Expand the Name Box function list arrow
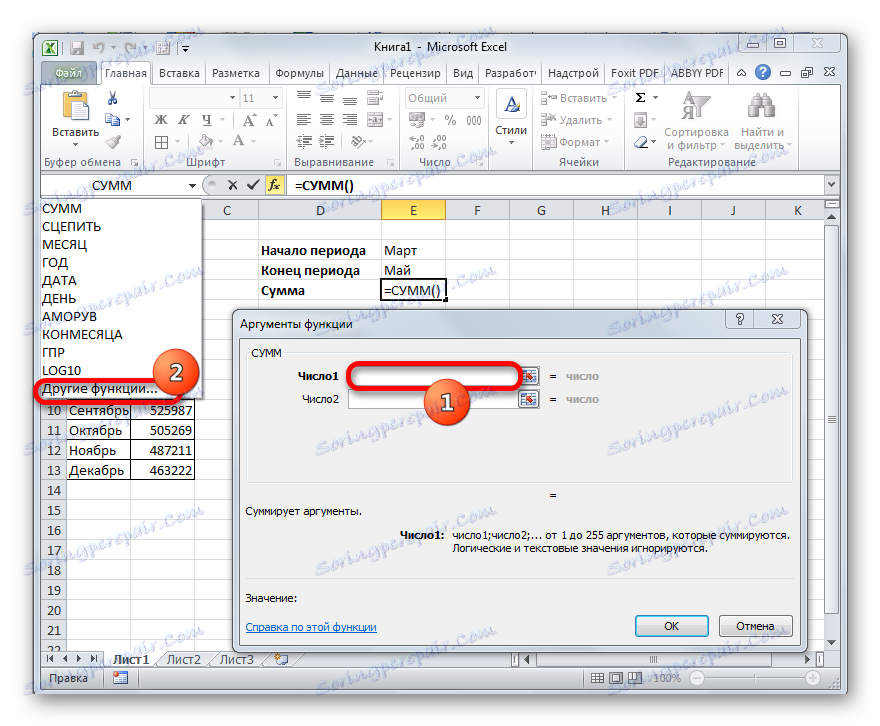This screenshot has height=726, width=880. pyautogui.click(x=192, y=186)
